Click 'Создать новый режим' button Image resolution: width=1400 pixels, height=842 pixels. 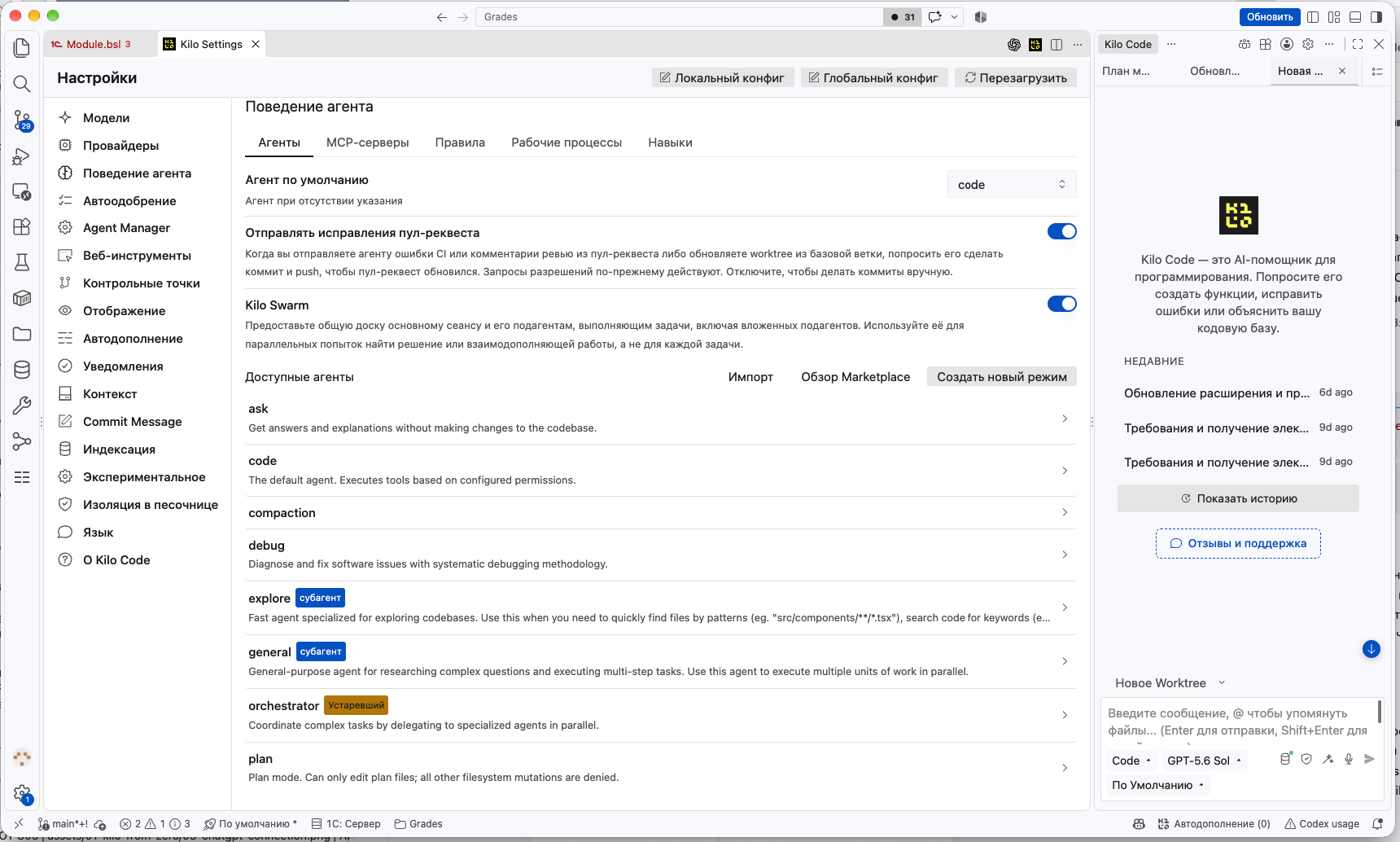pos(1002,377)
